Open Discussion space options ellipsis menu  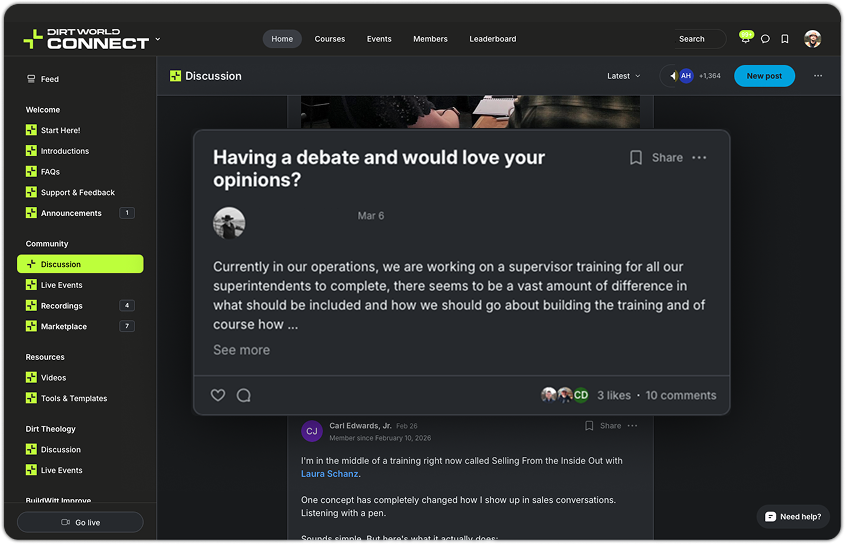coord(818,75)
